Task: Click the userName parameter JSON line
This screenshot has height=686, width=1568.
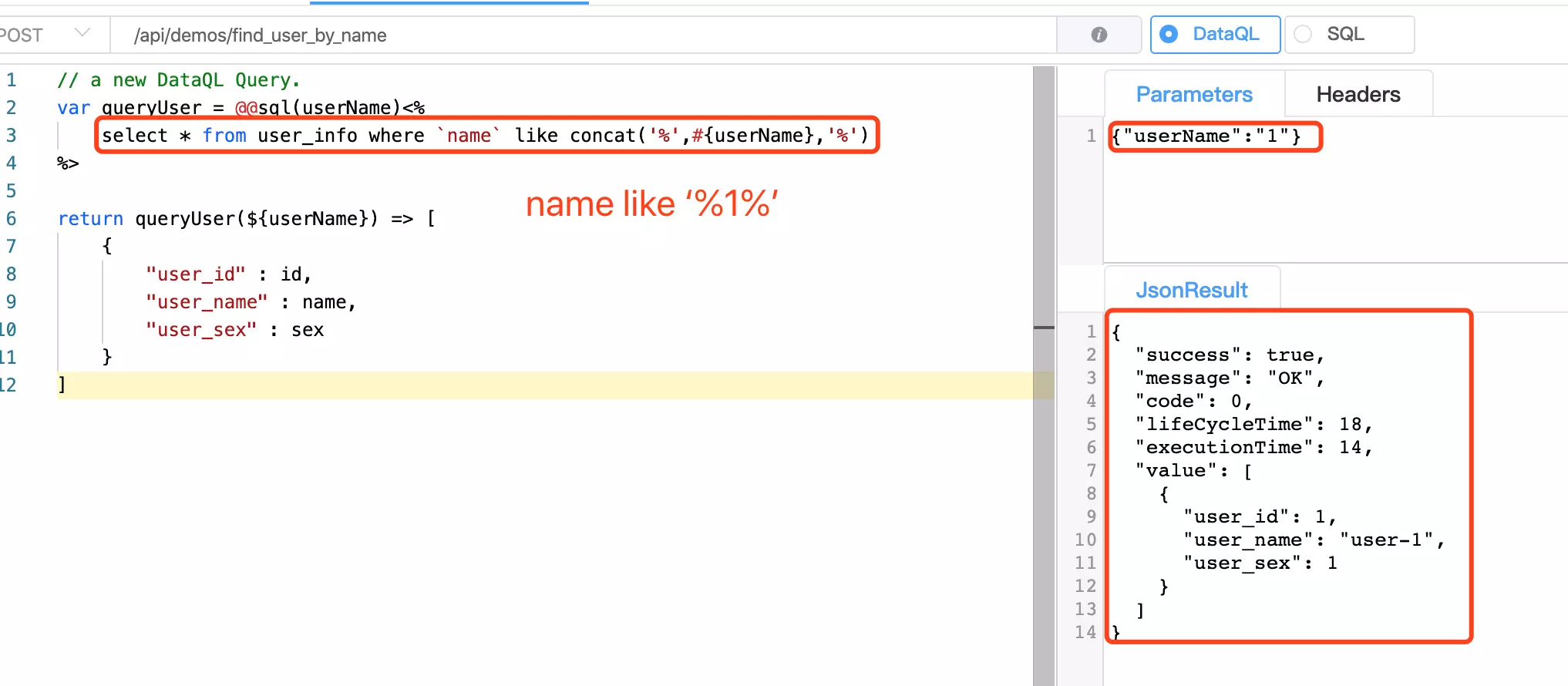Action: 1206,136
